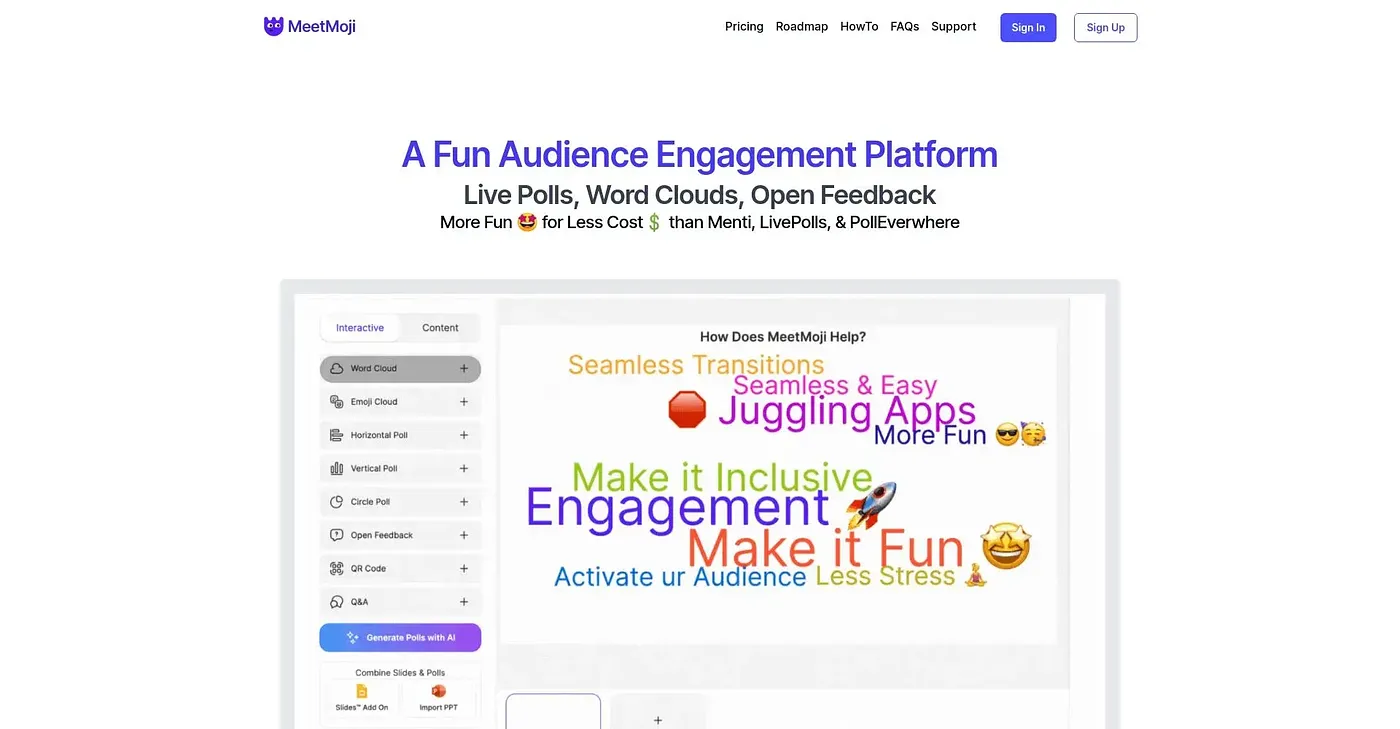Add a new slide with plus thumbnail
1400x729 pixels.
coord(657,711)
